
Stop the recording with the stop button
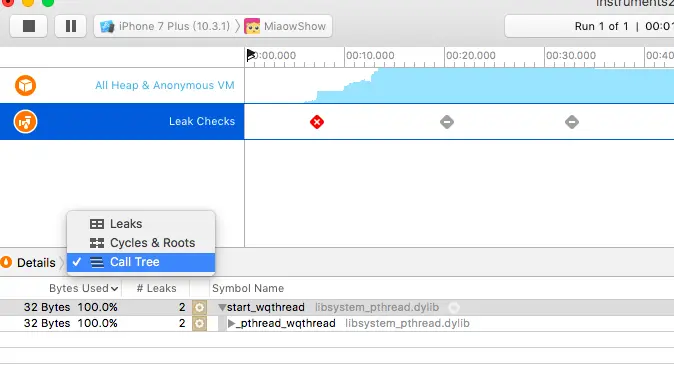28,26
